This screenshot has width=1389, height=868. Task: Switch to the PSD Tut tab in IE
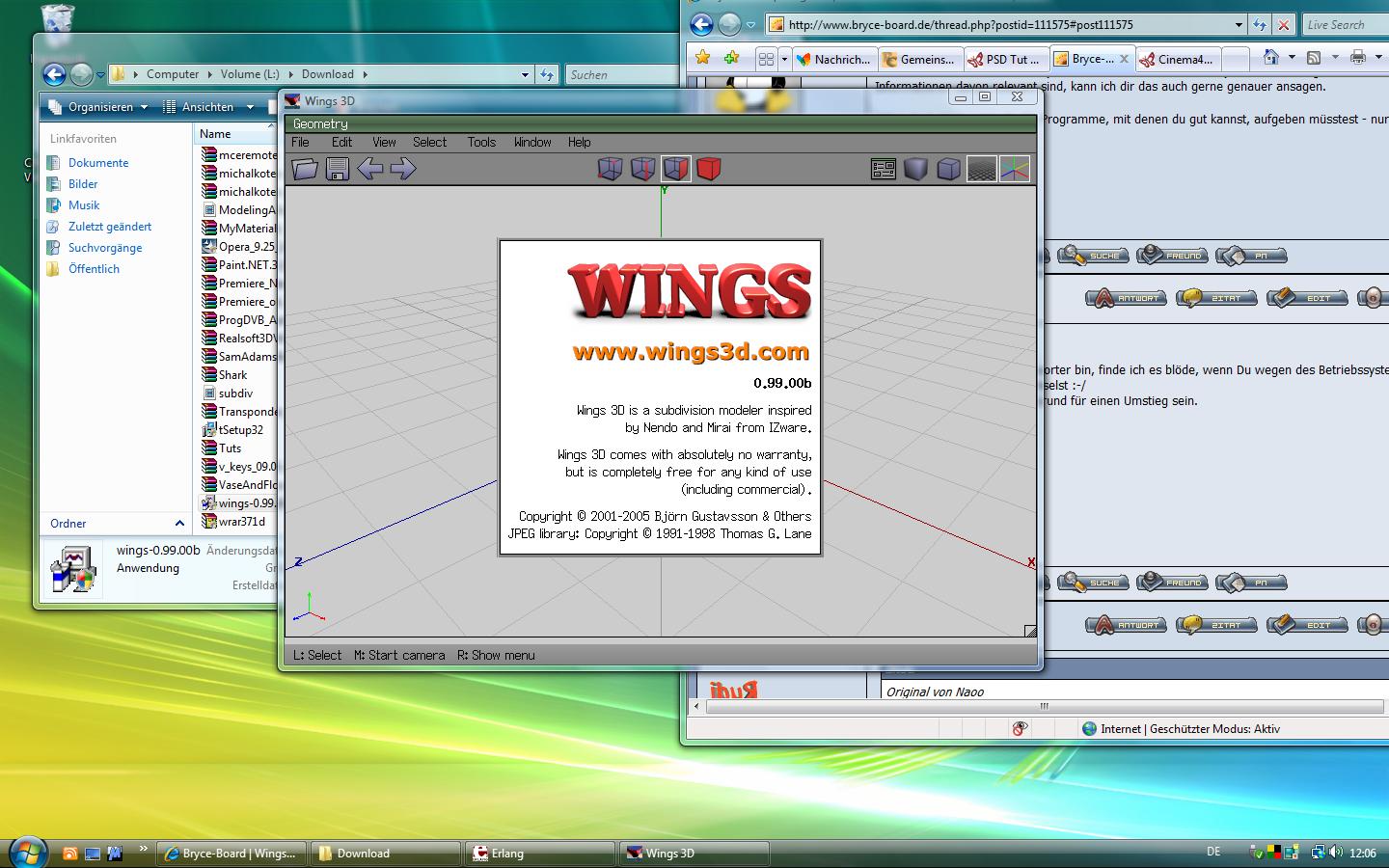click(1005, 59)
